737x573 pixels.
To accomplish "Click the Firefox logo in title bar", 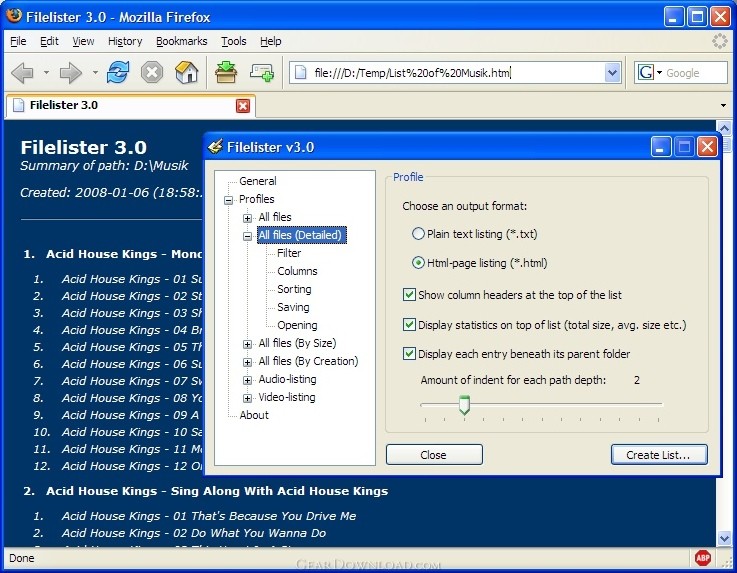I will 14,16.
